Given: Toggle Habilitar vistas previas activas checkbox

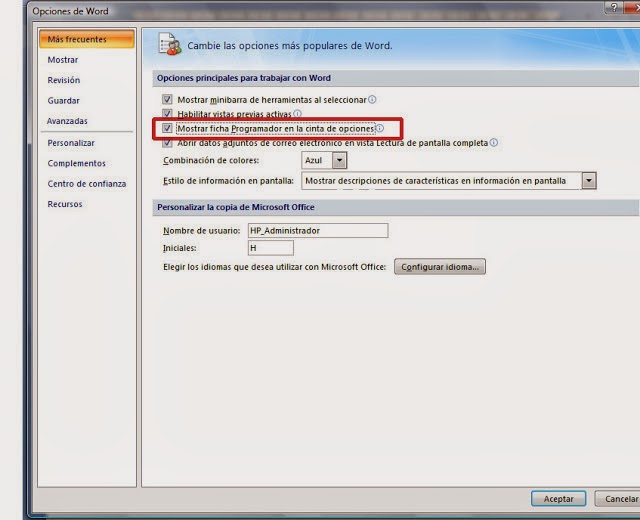Looking at the screenshot, I should tap(167, 113).
